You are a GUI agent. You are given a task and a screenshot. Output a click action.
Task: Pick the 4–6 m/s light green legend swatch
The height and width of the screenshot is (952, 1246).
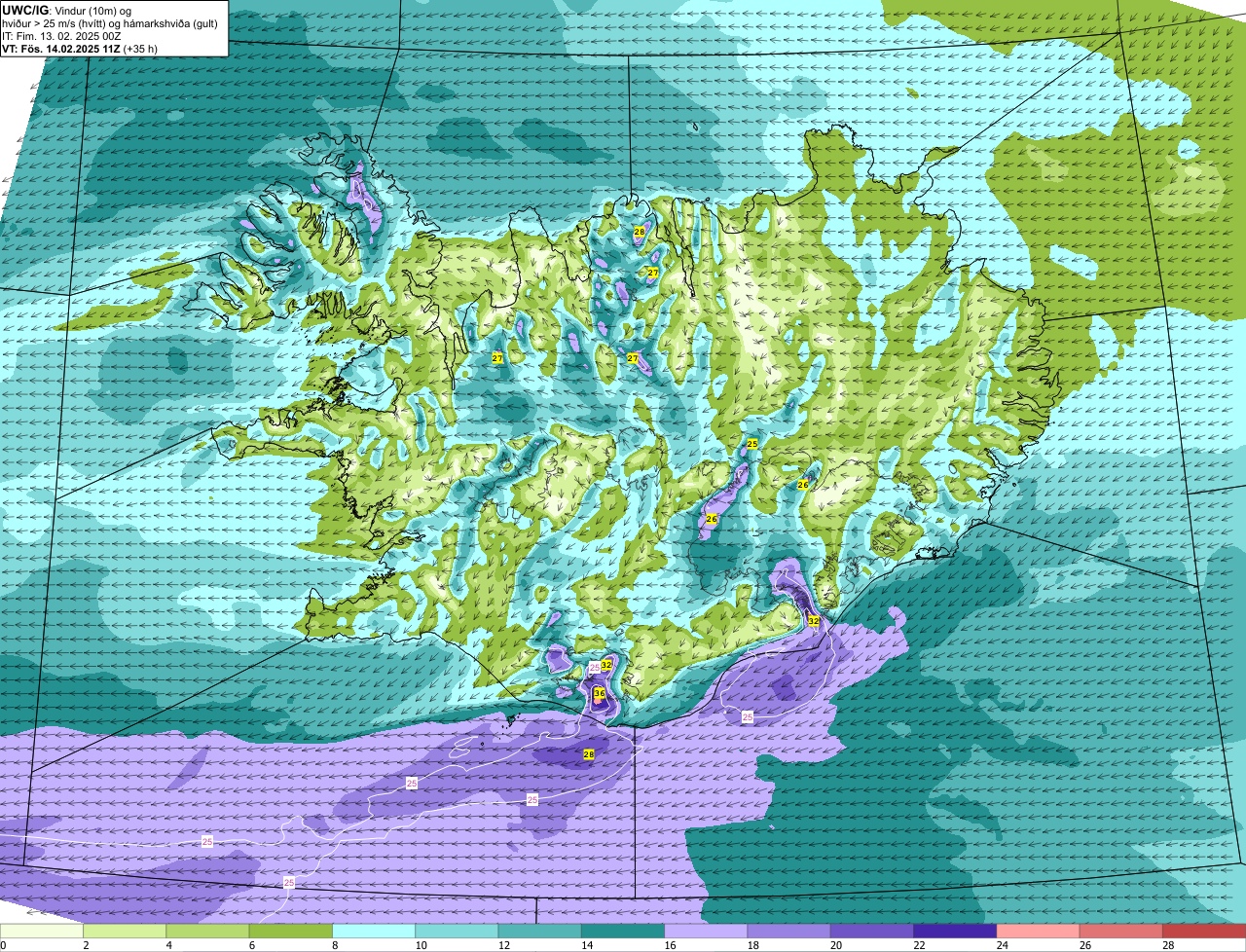click(x=207, y=932)
